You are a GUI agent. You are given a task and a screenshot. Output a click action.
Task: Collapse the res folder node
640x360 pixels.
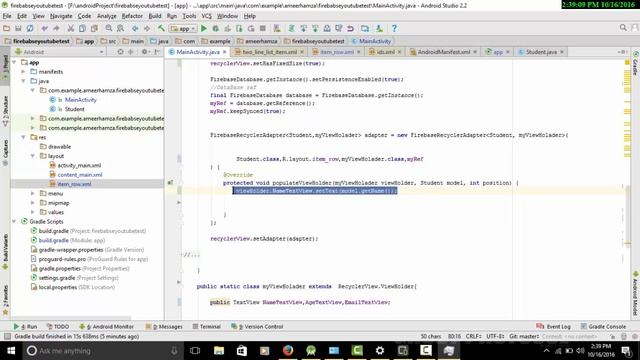coord(24,138)
